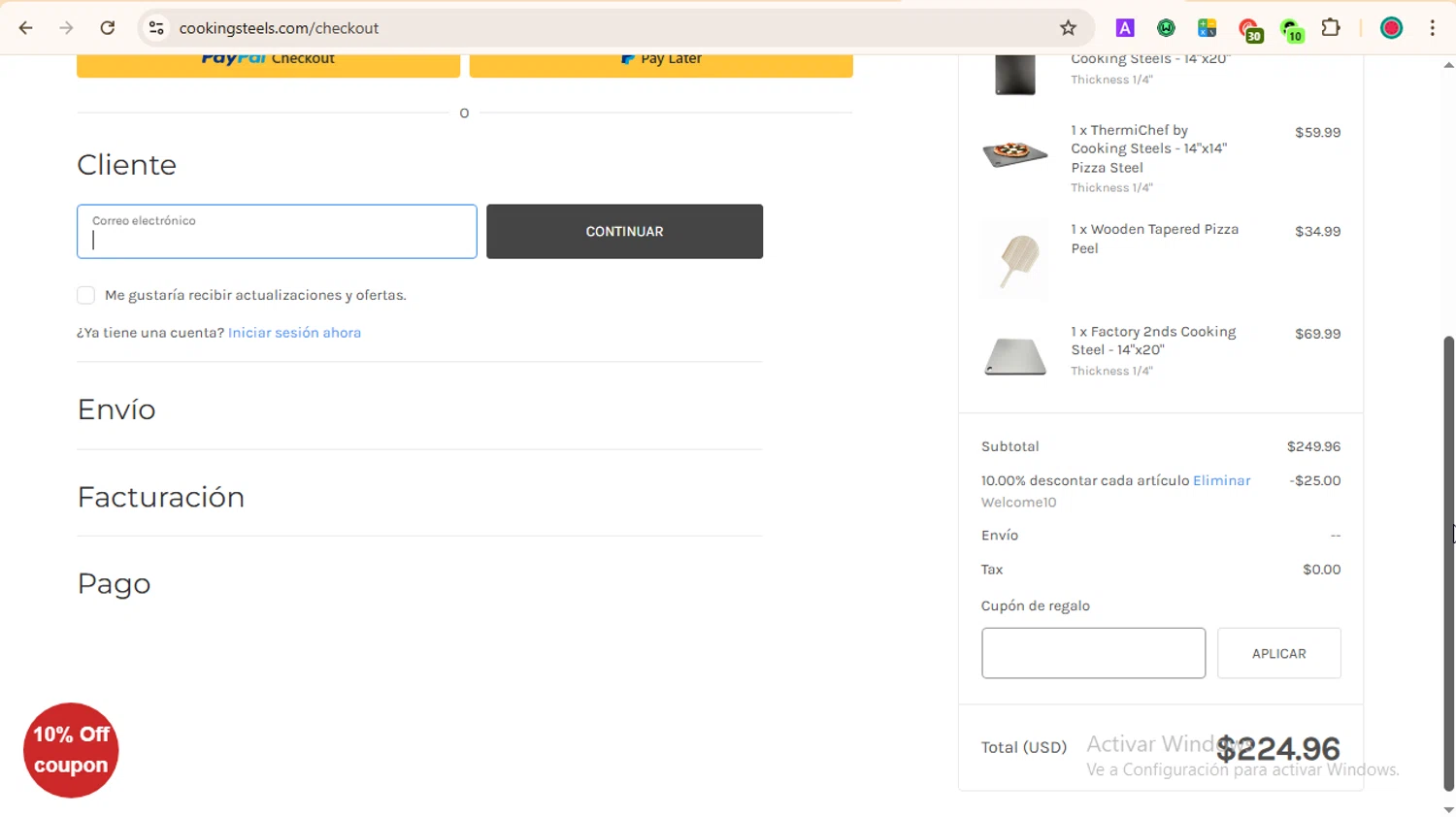Bookmark this page with the star icon
The width and height of the screenshot is (1456, 817).
coord(1068,28)
